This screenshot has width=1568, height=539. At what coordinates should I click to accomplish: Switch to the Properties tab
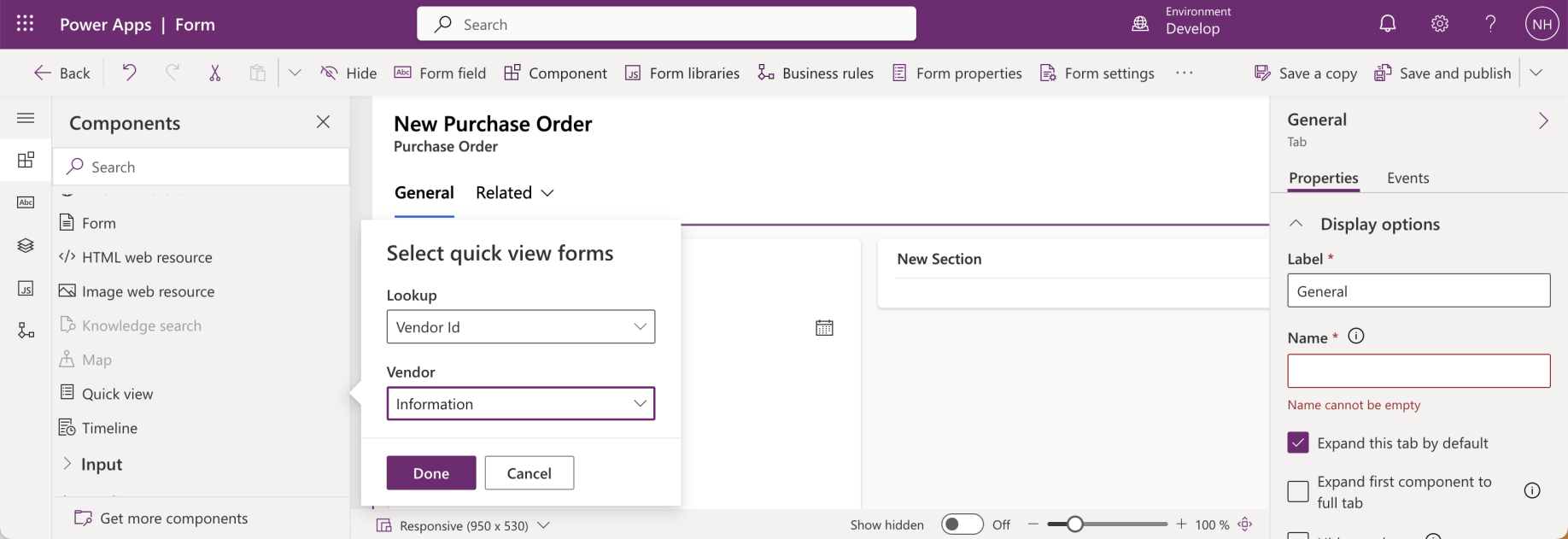(1323, 178)
